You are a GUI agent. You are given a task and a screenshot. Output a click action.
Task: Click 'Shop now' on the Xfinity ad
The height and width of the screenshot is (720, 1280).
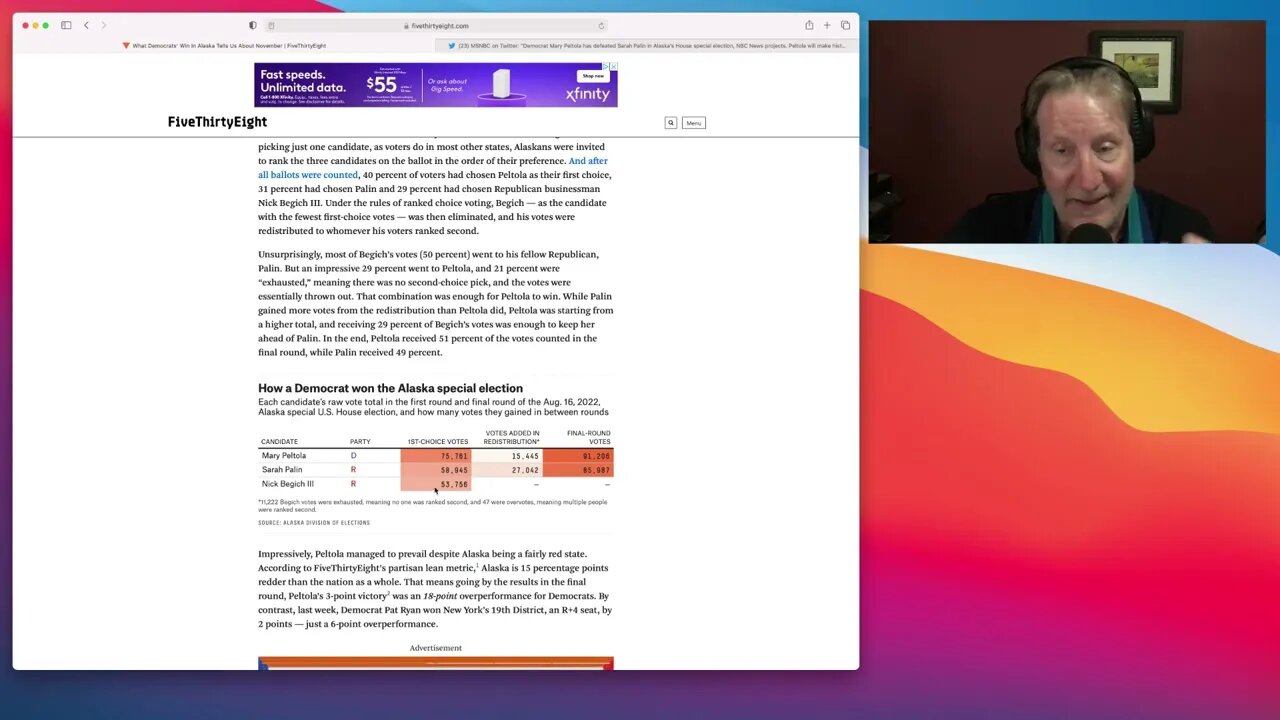[x=593, y=75]
